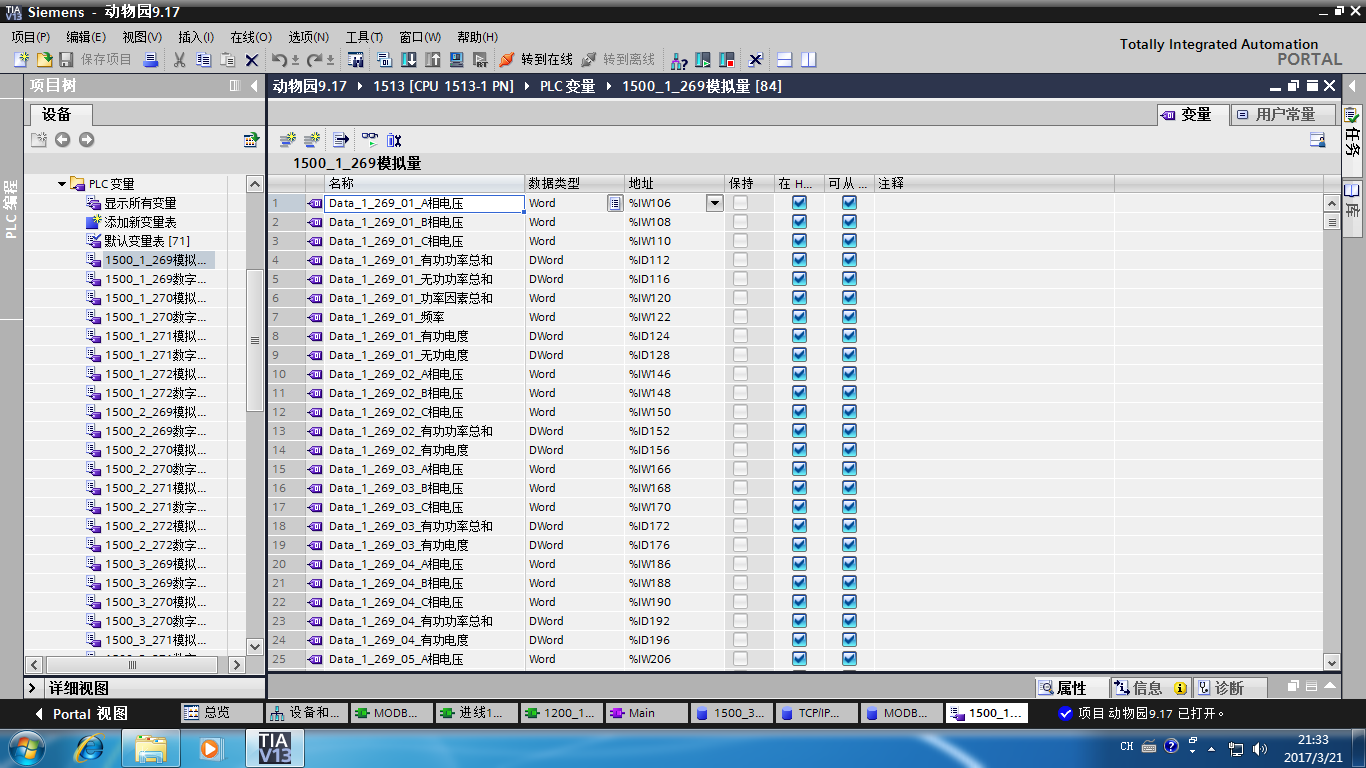Viewport: 1366px width, 768px height.
Task: Click the Monitor all glasses icon
Action: point(370,140)
